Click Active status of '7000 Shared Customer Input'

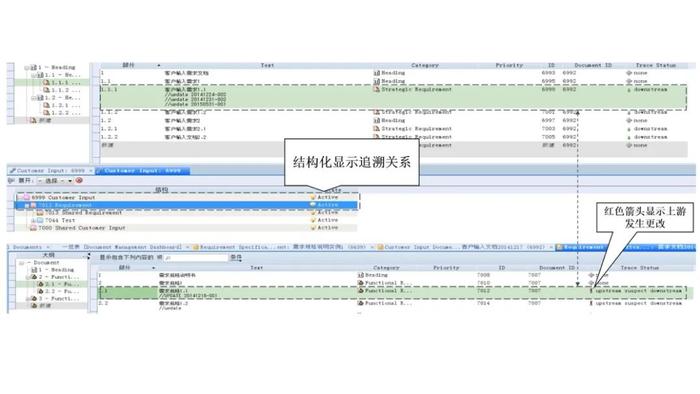click(x=328, y=228)
